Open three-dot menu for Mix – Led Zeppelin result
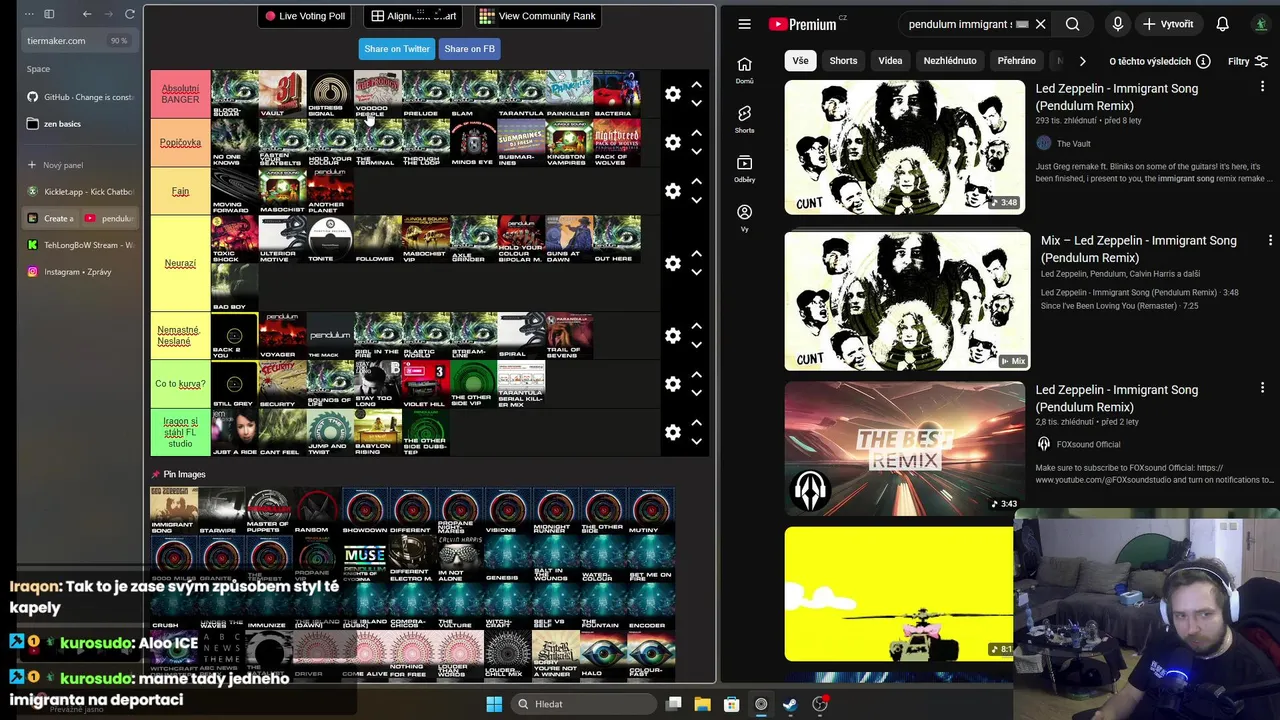This screenshot has width=1280, height=720. [x=1270, y=240]
